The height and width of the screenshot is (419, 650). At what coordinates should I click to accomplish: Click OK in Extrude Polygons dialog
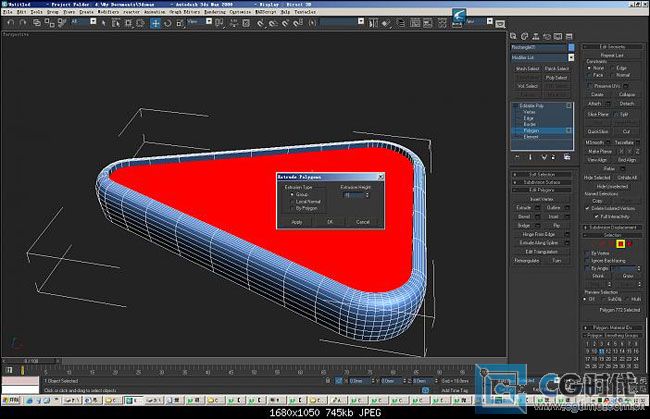(x=330, y=222)
